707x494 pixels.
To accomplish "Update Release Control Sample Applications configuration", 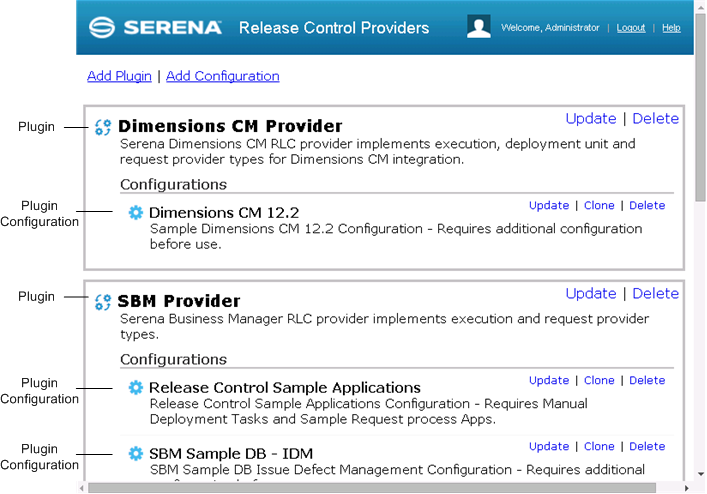I will (549, 380).
